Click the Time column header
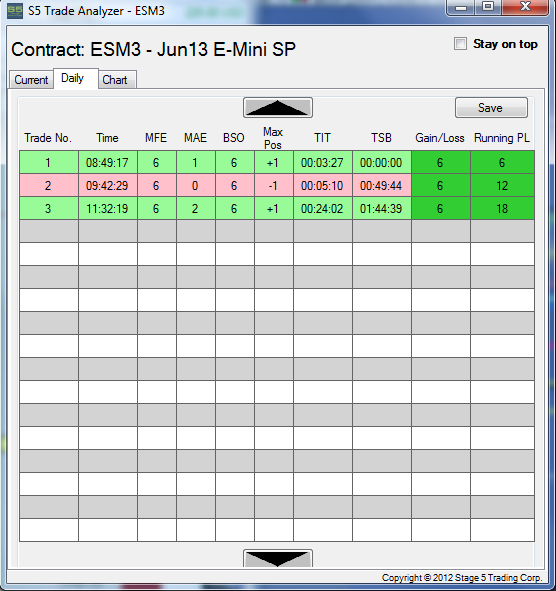This screenshot has width=556, height=591. (x=107, y=138)
